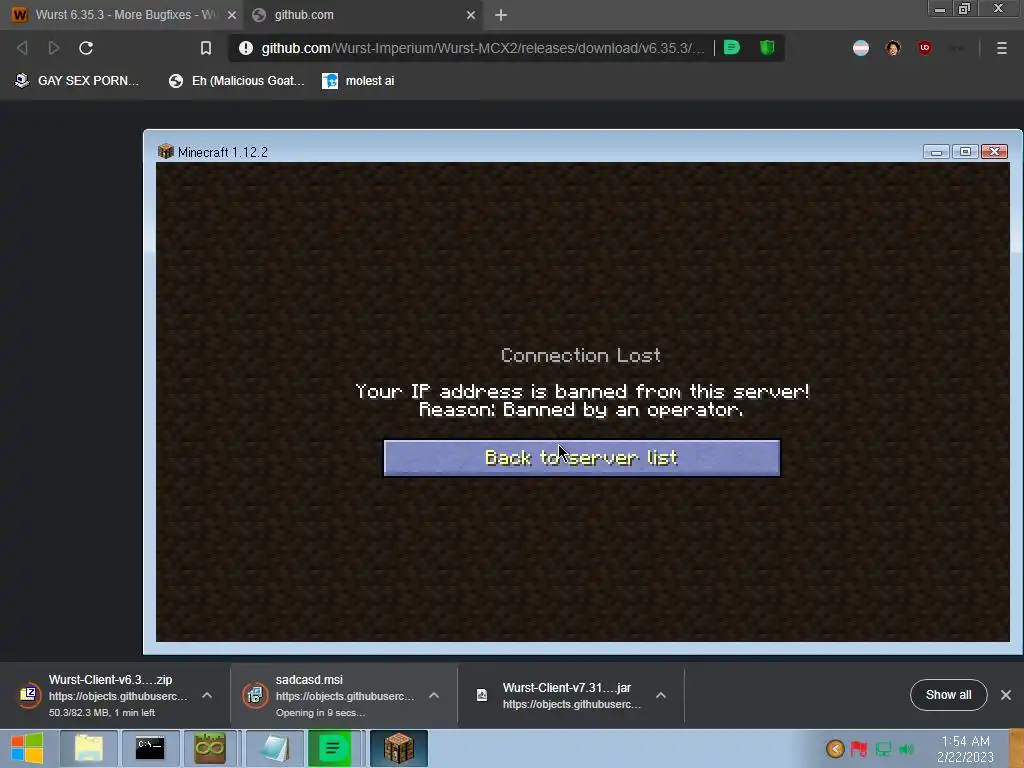Screen dimensions: 1024x768
Task: Close the downloads bar
Action: click(1006, 695)
